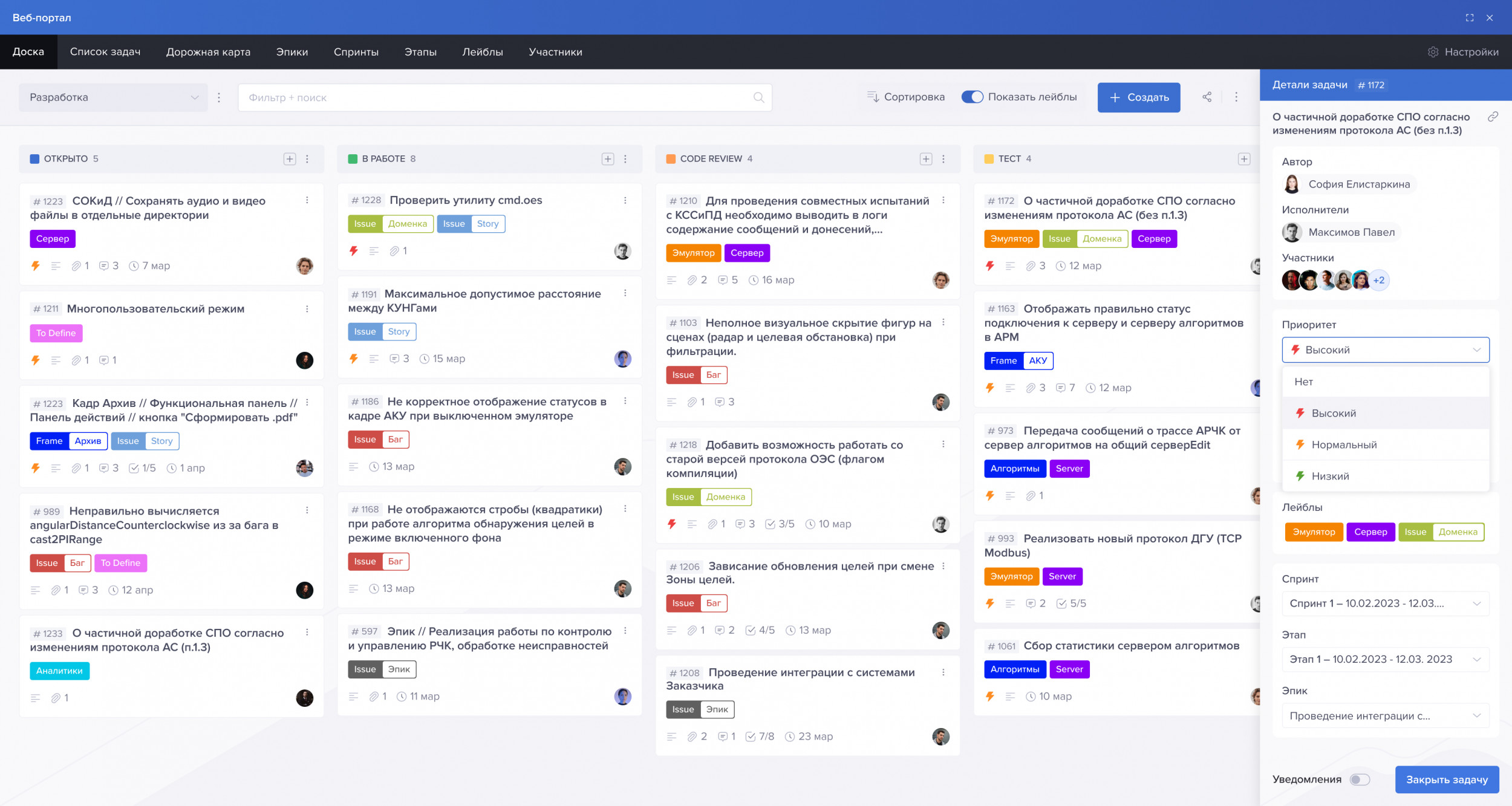This screenshot has height=806, width=1512.
Task: Click the Сортировка sort icon
Action: [x=873, y=97]
